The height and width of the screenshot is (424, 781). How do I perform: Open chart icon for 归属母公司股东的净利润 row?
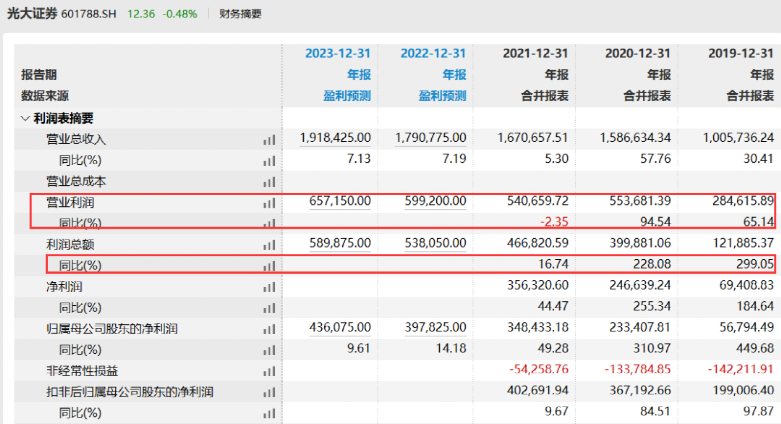pos(269,329)
